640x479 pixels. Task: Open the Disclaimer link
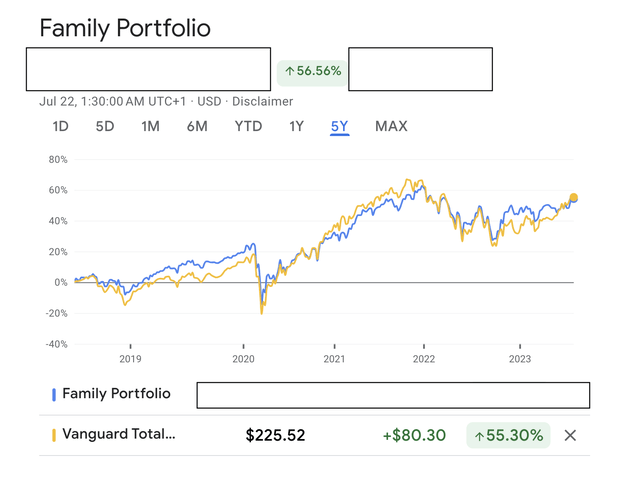263,101
